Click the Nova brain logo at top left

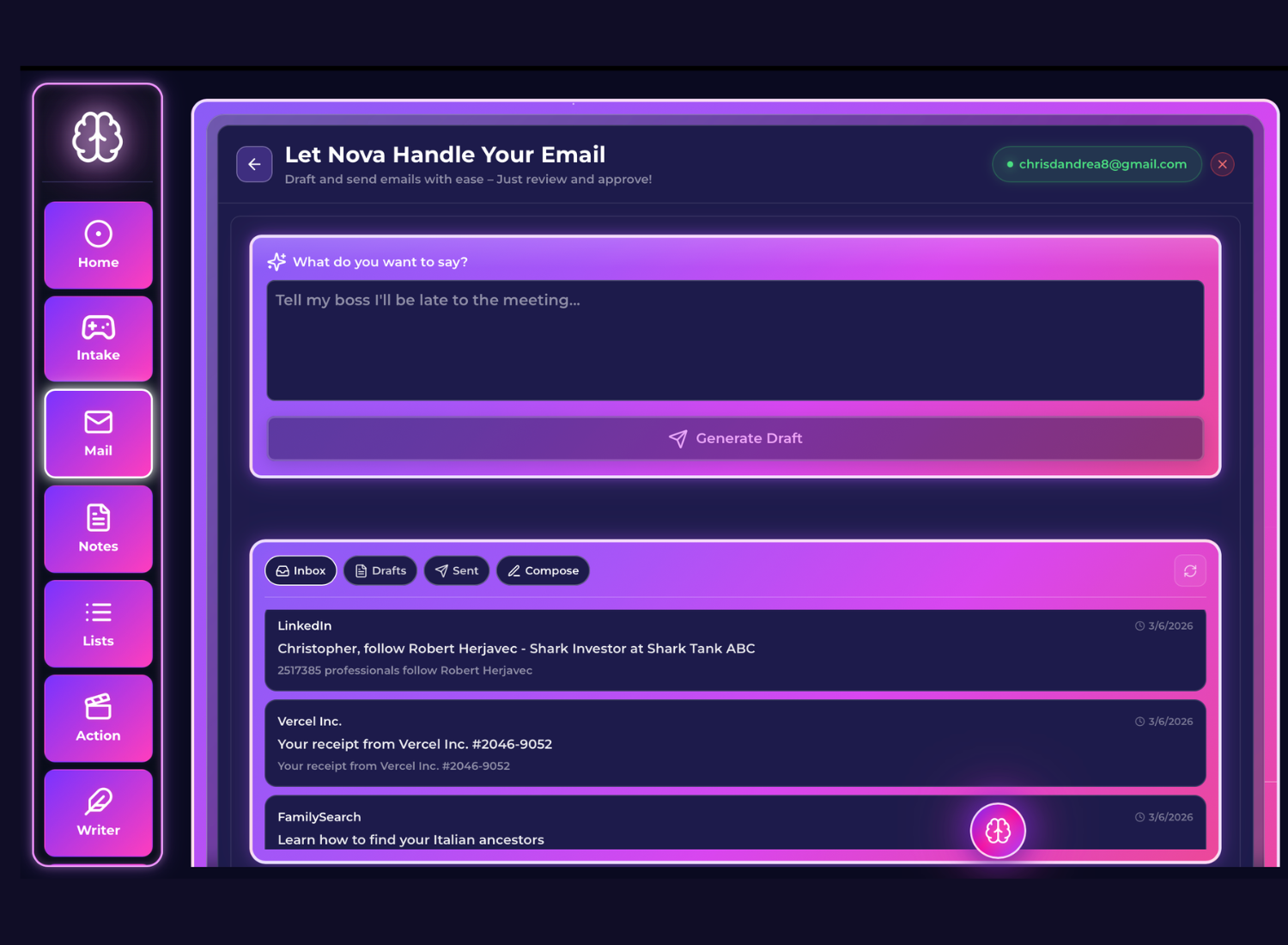(98, 134)
